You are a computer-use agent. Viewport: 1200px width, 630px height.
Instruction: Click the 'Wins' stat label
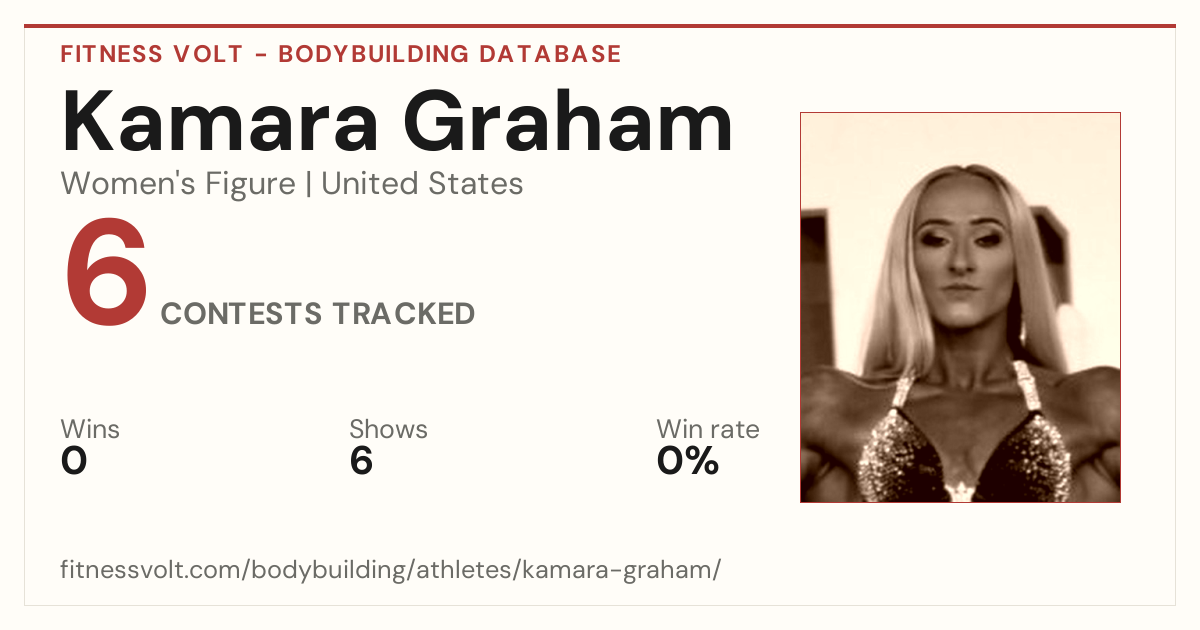point(90,430)
